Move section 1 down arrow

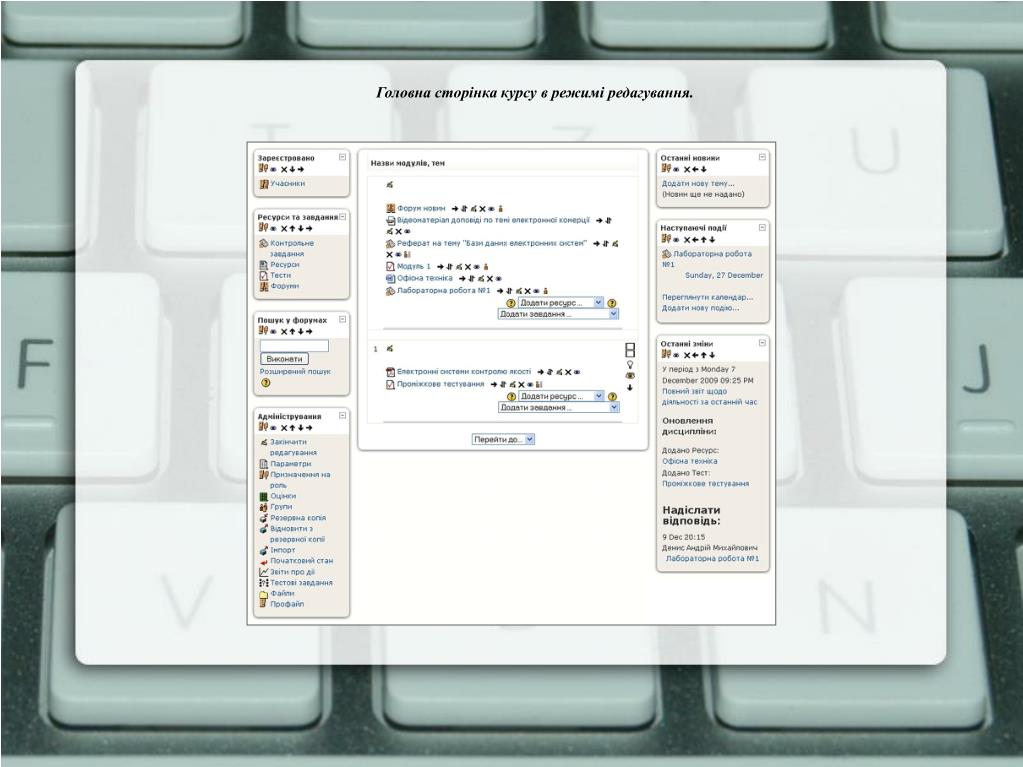630,387
